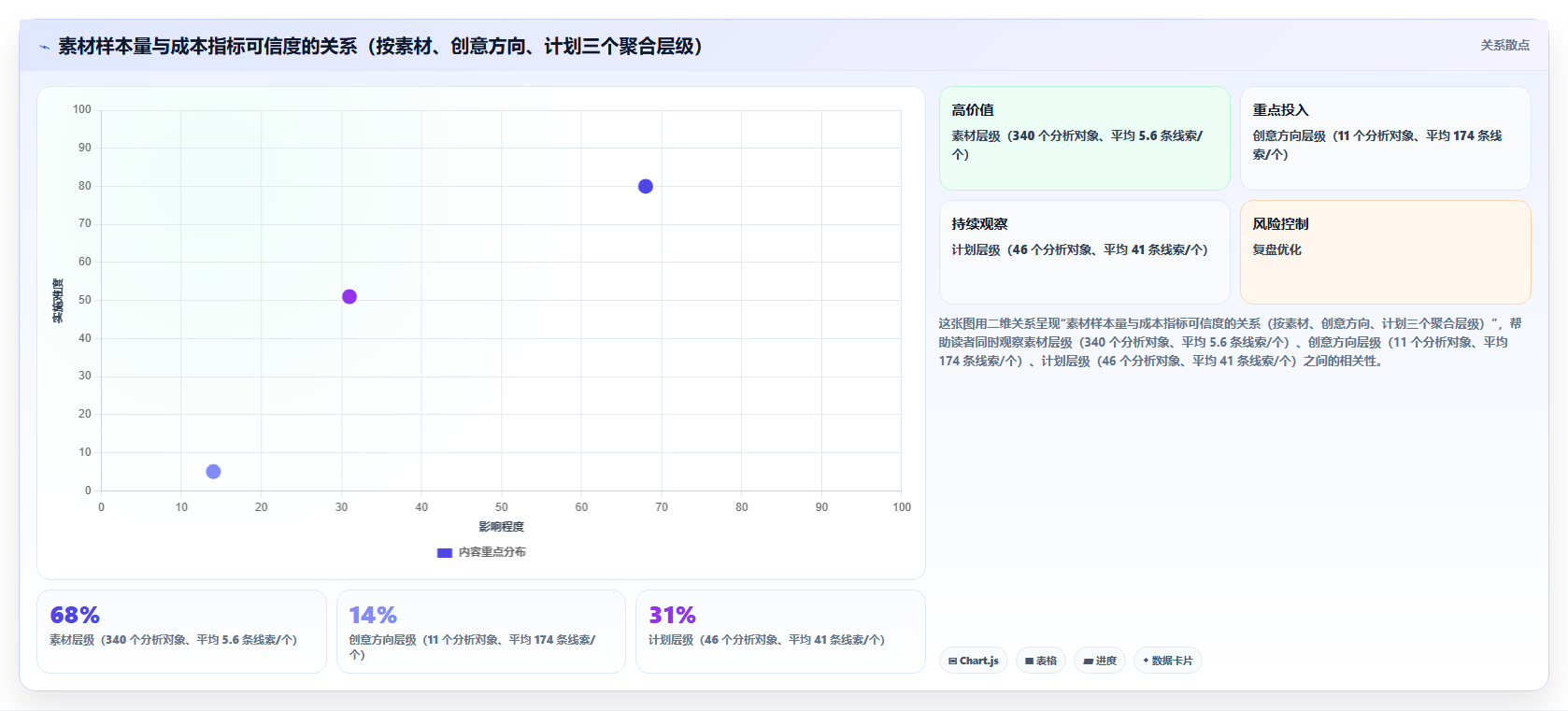Open the 持续观察 quadrant card

pyautogui.click(x=1084, y=252)
